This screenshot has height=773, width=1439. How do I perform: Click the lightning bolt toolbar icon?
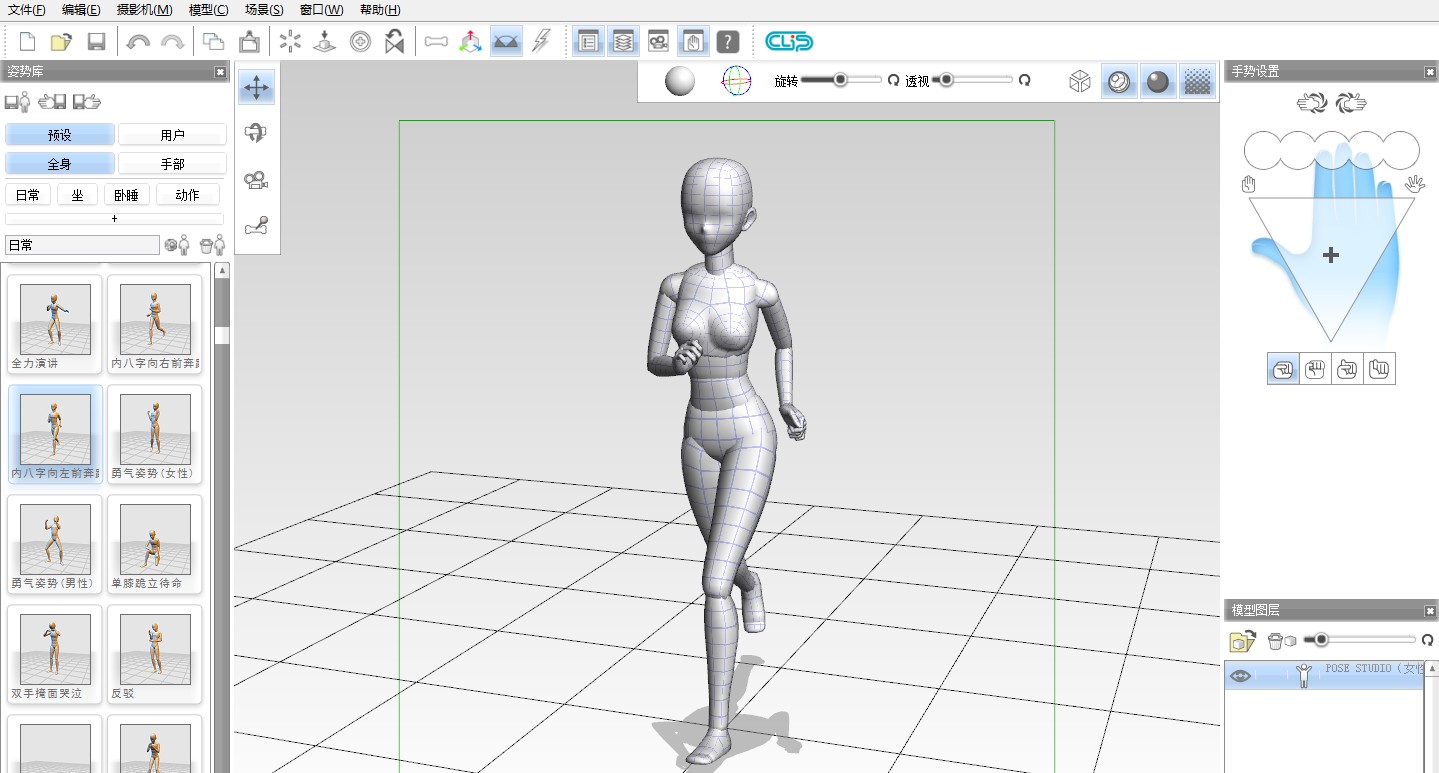click(541, 41)
